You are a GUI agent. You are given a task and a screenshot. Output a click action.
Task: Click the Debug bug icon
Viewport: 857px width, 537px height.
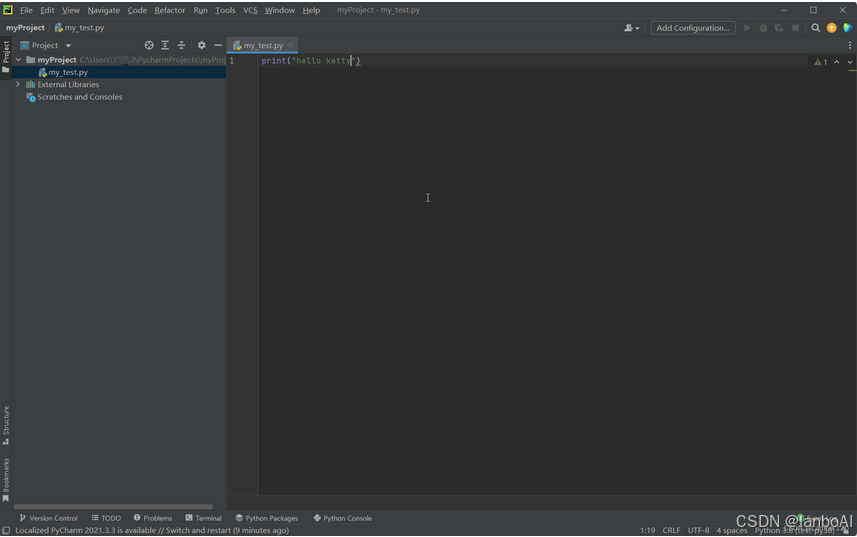click(x=763, y=28)
